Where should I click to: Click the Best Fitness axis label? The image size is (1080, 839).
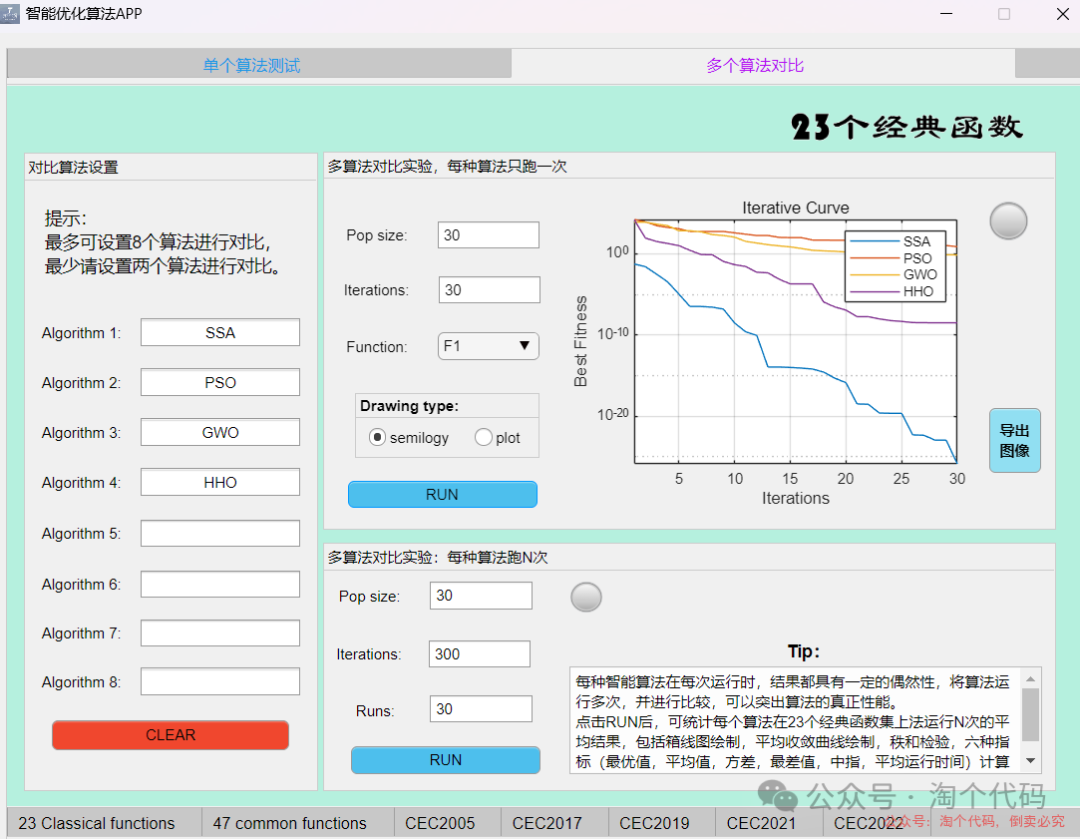pyautogui.click(x=581, y=341)
